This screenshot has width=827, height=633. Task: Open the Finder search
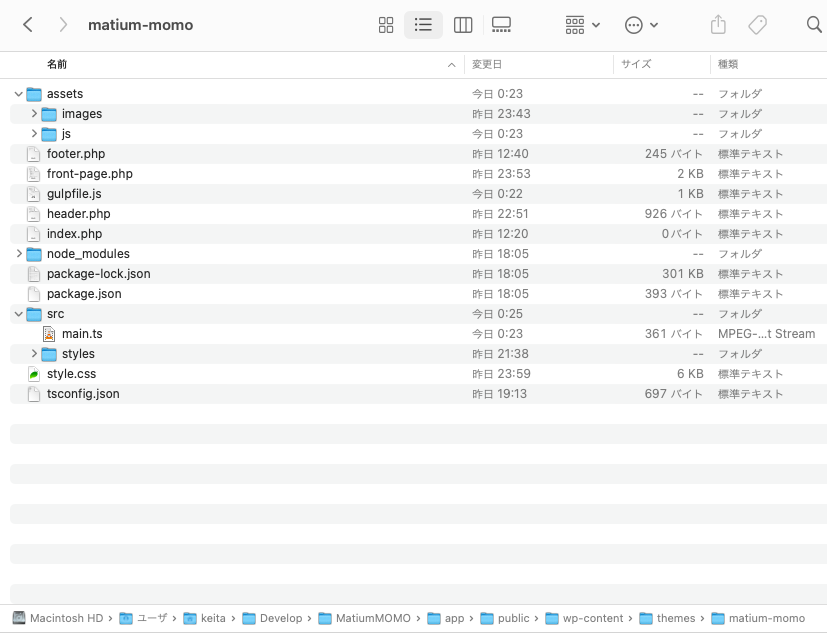[813, 25]
